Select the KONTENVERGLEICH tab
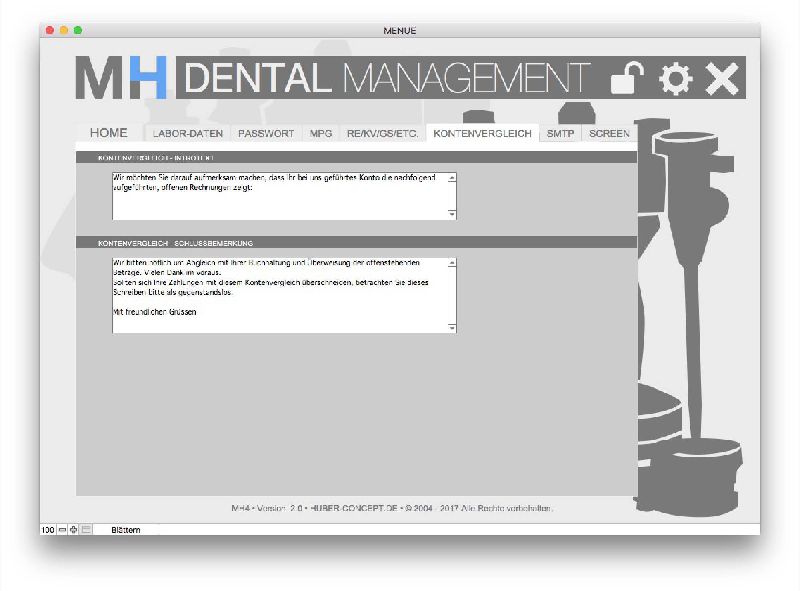800x591 pixels. 482,133
